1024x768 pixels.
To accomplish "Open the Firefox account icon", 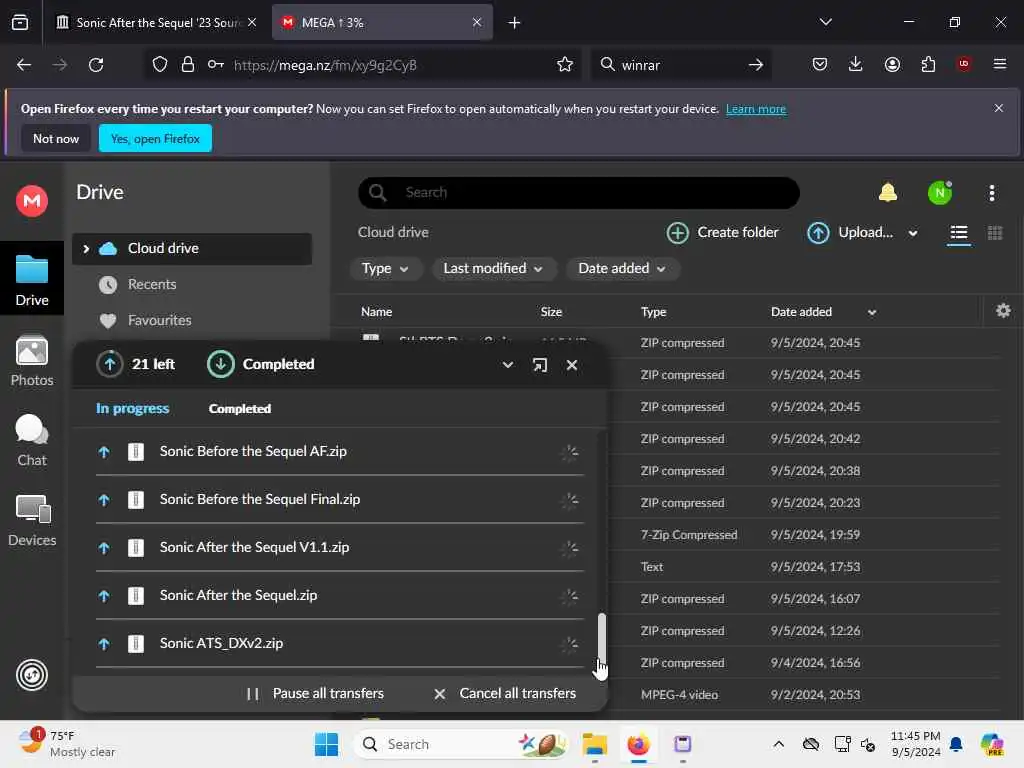I will pyautogui.click(x=892, y=65).
